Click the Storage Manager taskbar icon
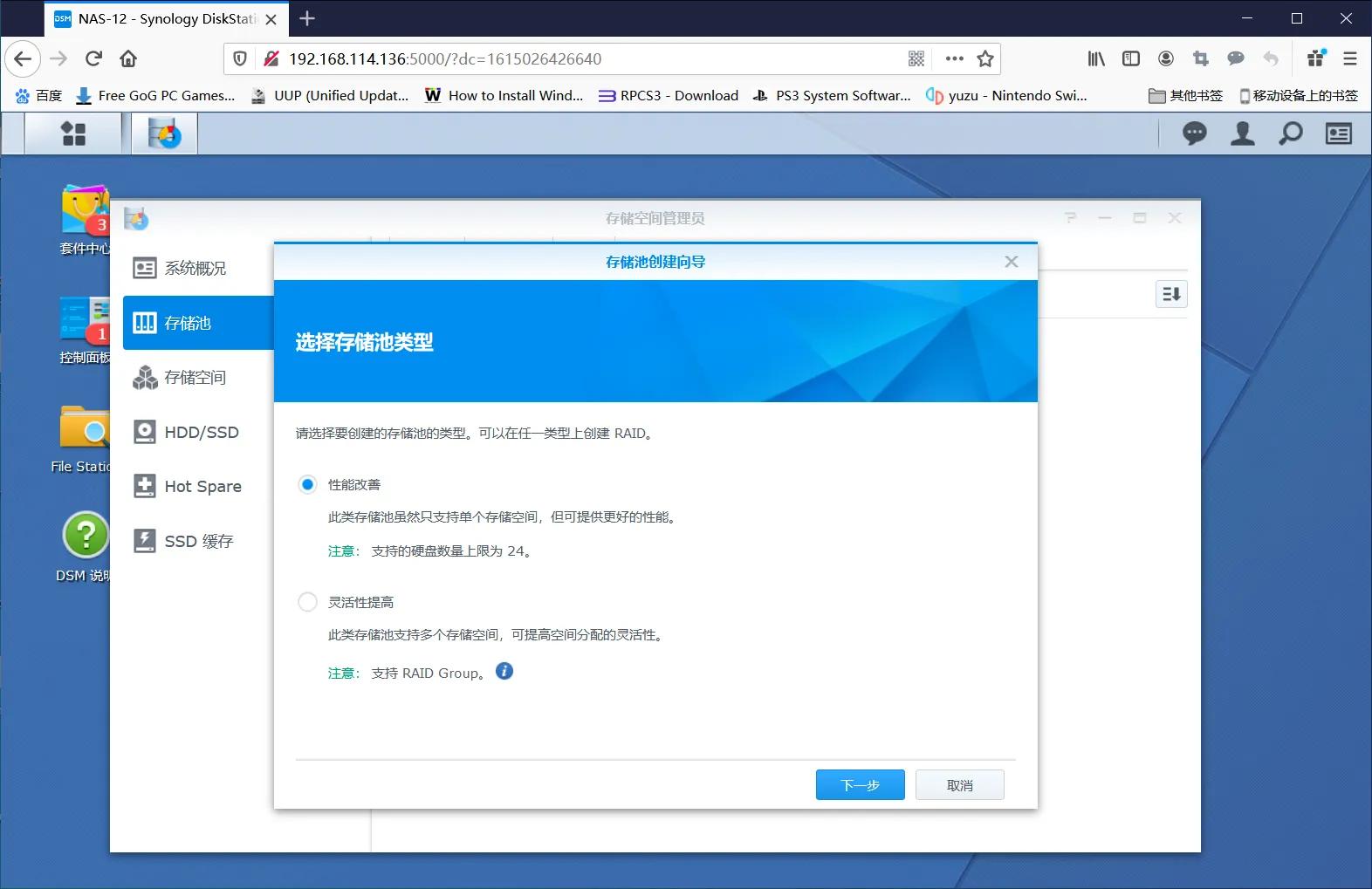 164,134
